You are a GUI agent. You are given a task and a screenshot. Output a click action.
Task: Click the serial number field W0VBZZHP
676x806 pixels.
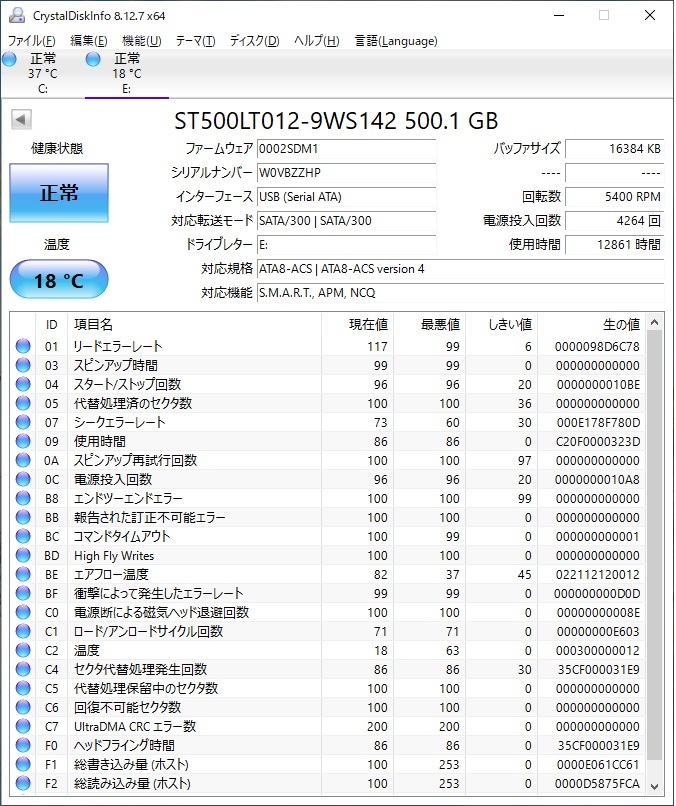point(346,173)
